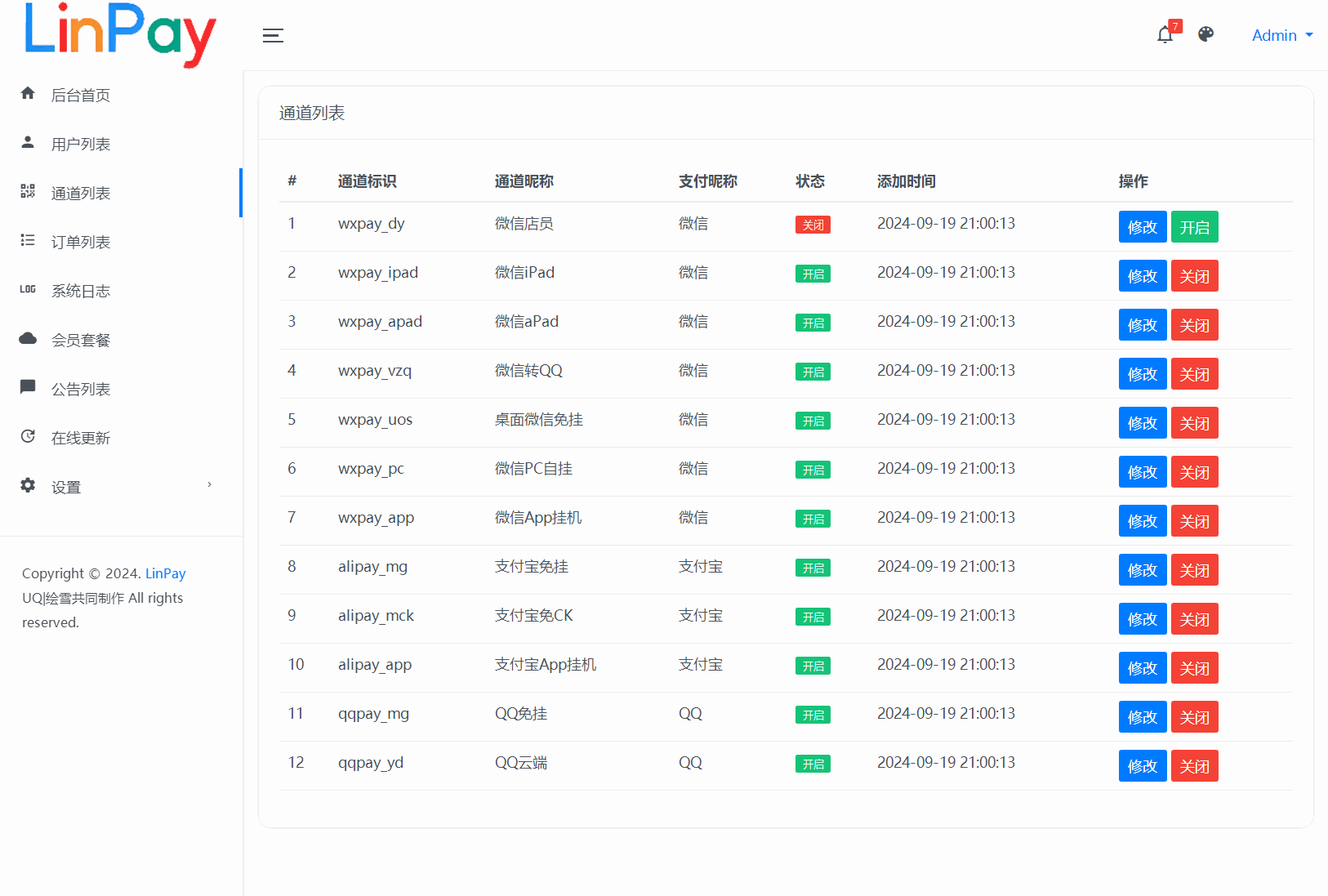Click the theme palette icon

click(1205, 34)
